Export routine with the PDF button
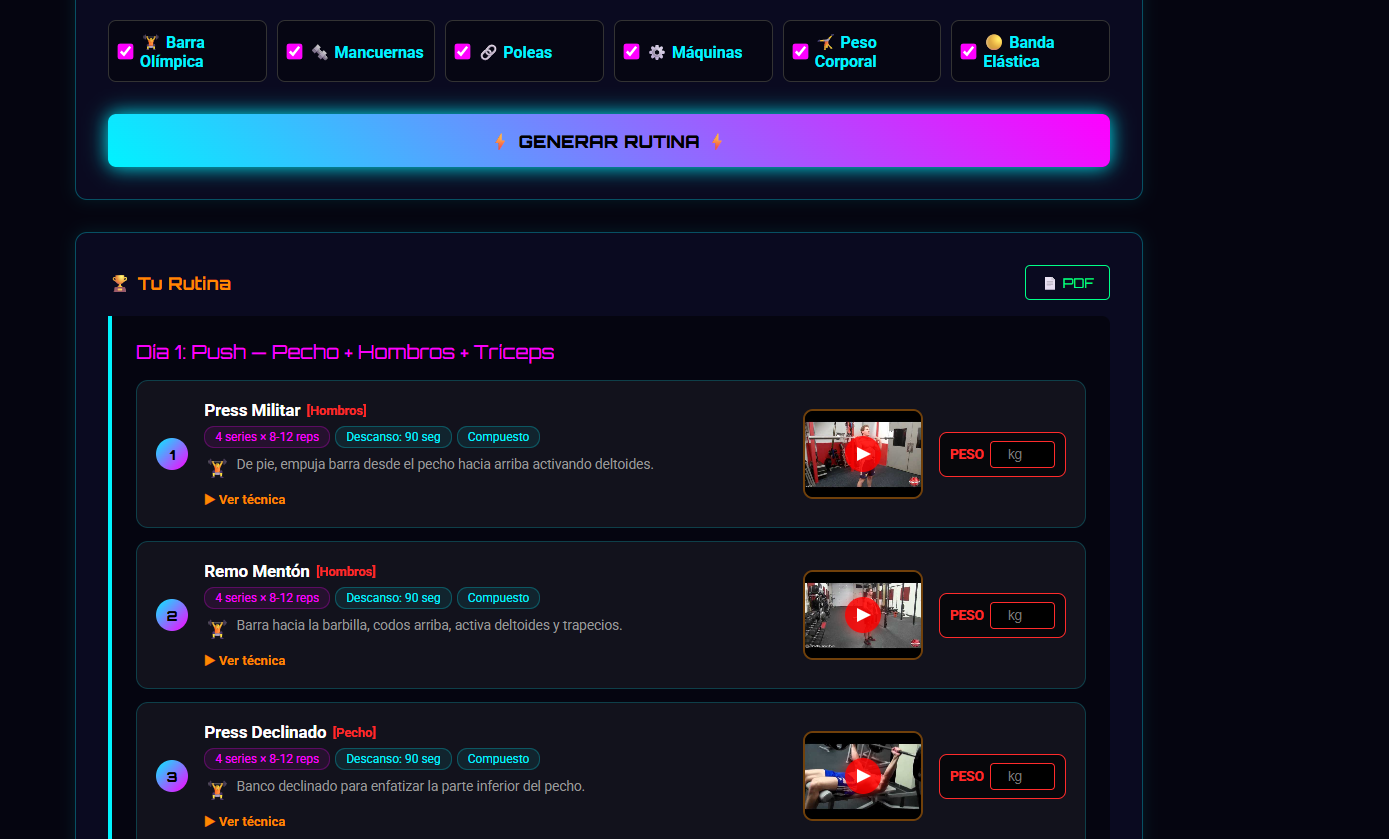 pos(1067,283)
